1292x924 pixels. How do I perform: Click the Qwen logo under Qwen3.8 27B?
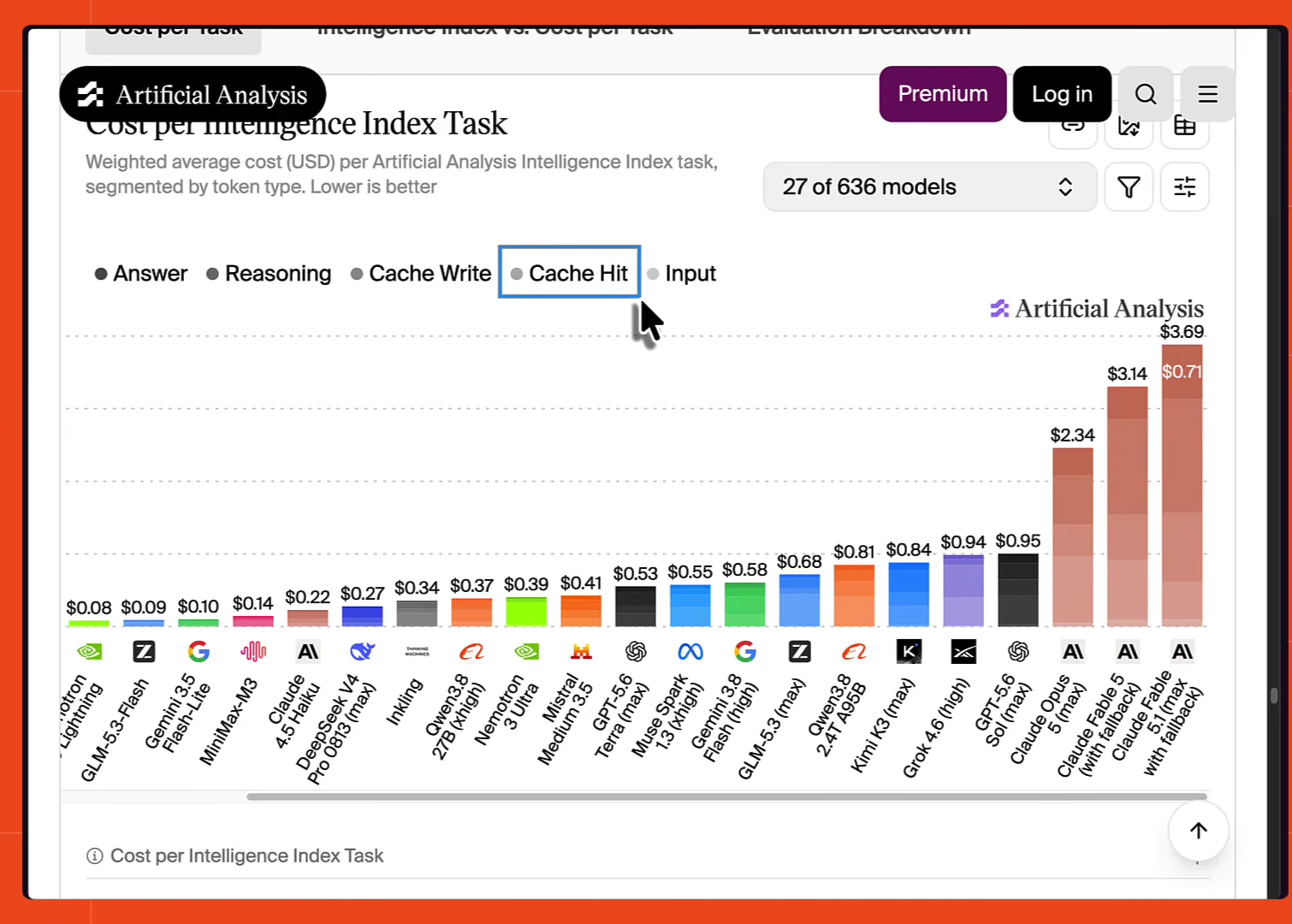471,652
